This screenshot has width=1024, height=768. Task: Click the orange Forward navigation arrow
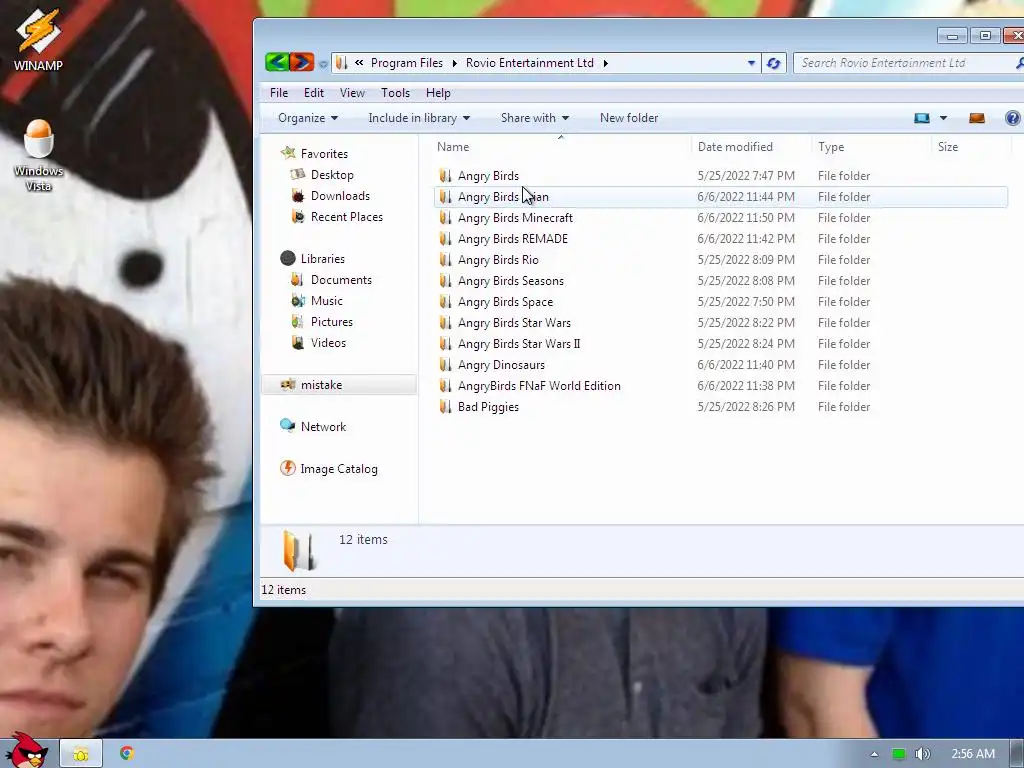[x=302, y=63]
